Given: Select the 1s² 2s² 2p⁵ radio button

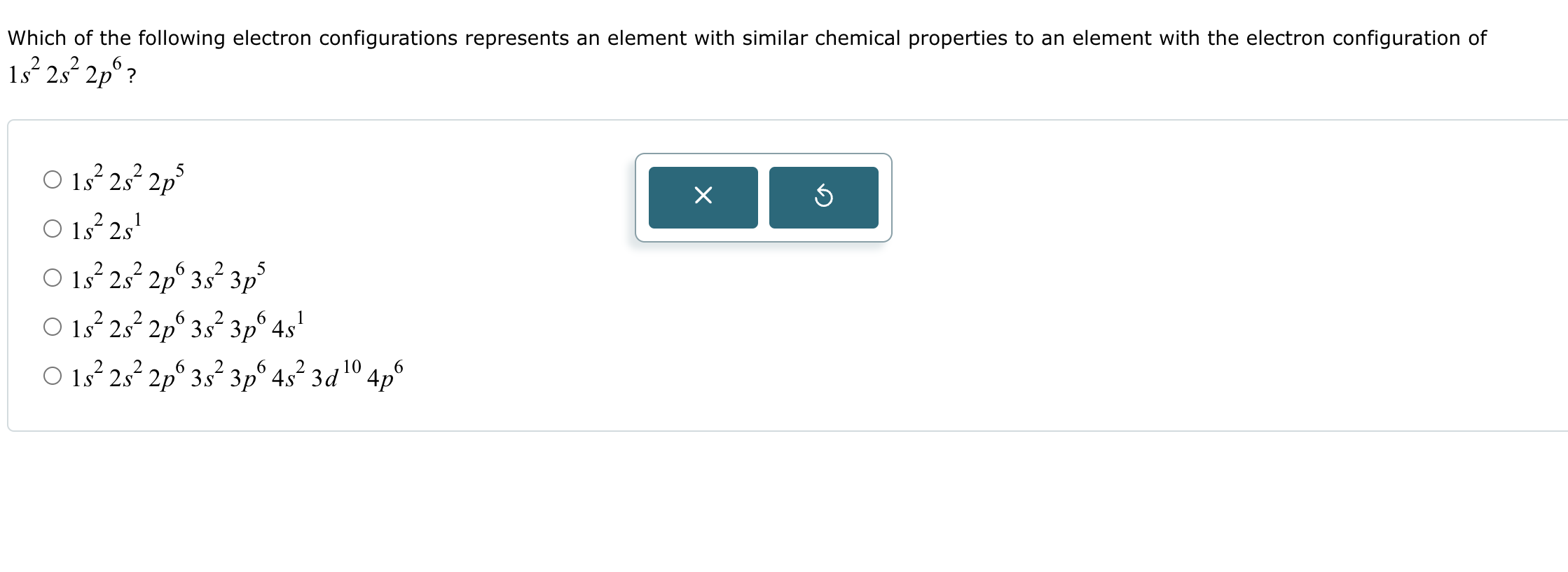Looking at the screenshot, I should pos(53,180).
